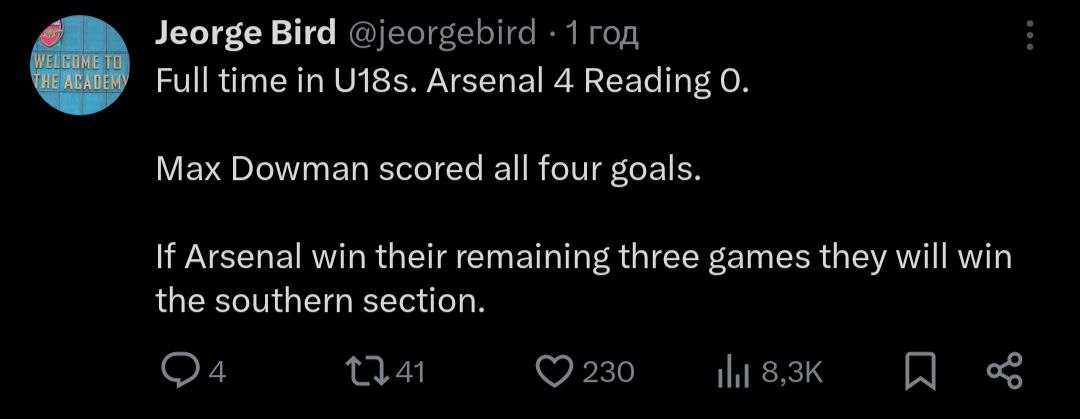Viewport: 1080px width, 419px height.
Task: Open the tweet via '1 год' timestamp
Action: [602, 34]
